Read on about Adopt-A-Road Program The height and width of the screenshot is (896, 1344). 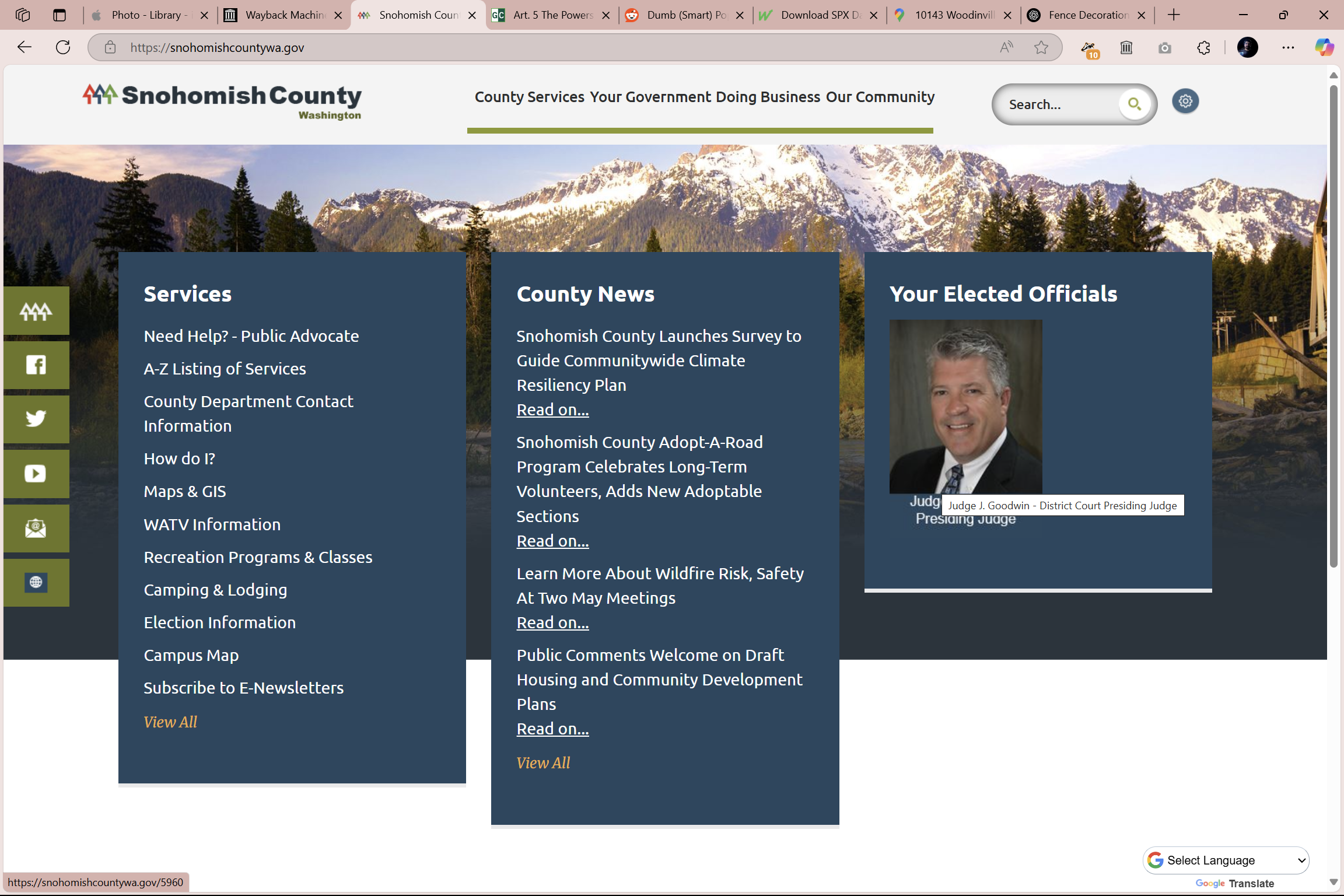click(552, 541)
